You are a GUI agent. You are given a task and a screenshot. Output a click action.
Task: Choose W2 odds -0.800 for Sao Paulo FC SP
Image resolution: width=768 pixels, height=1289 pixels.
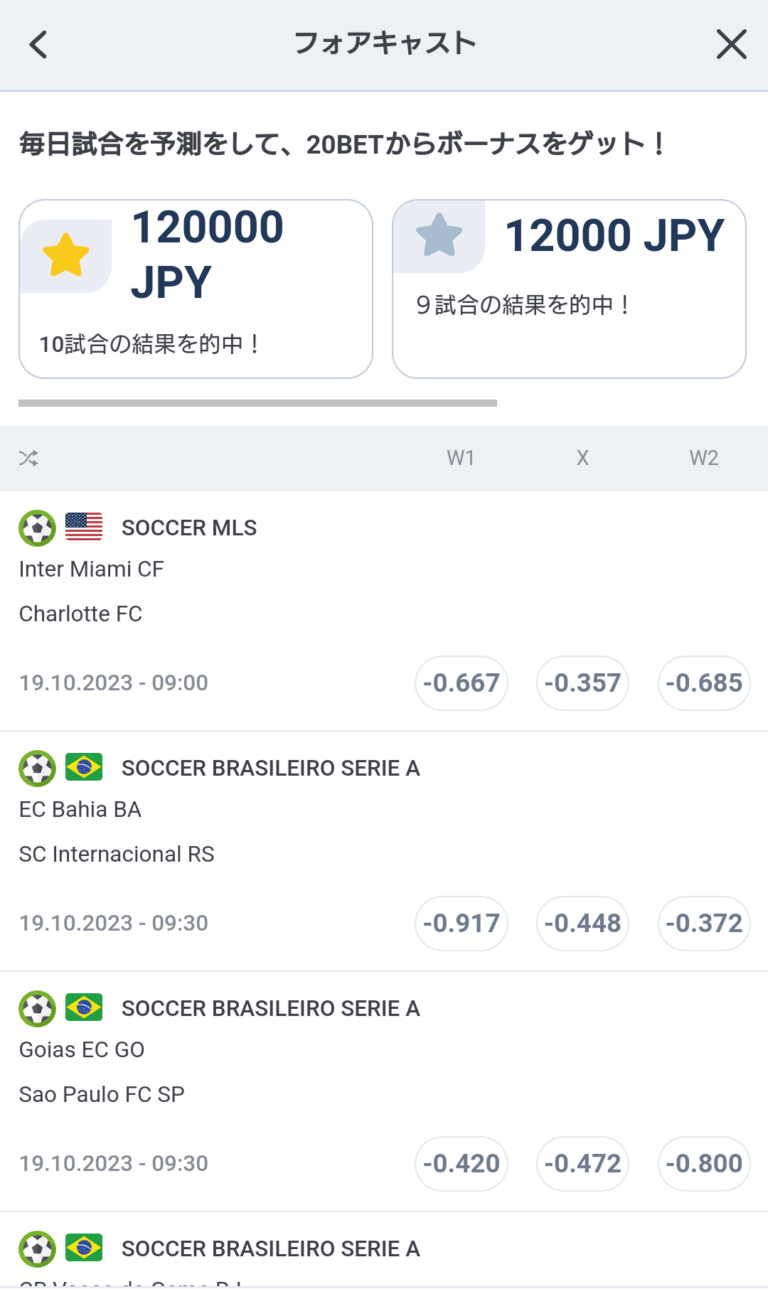704,1163
